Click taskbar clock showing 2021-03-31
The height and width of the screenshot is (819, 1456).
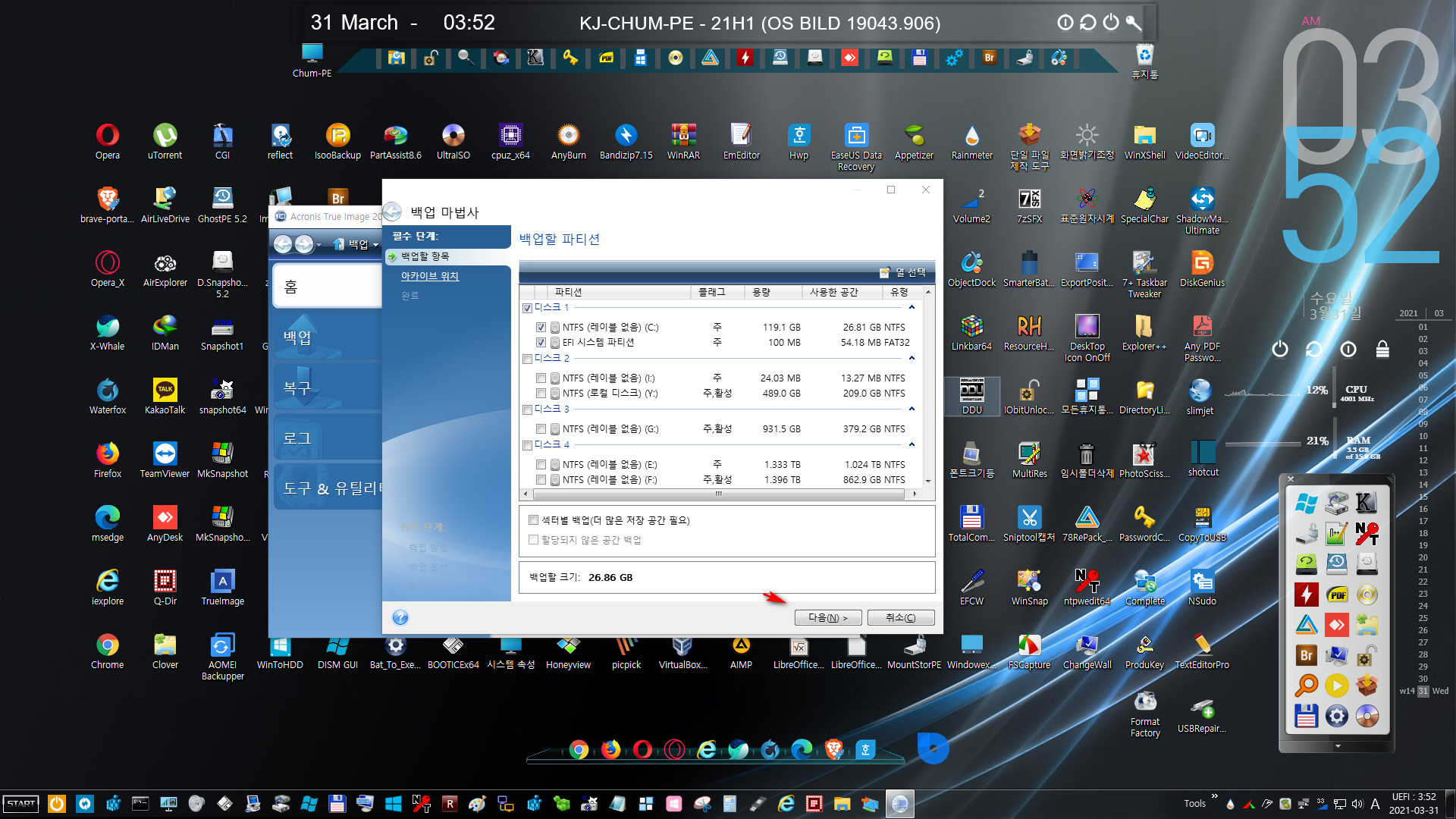[x=1414, y=803]
